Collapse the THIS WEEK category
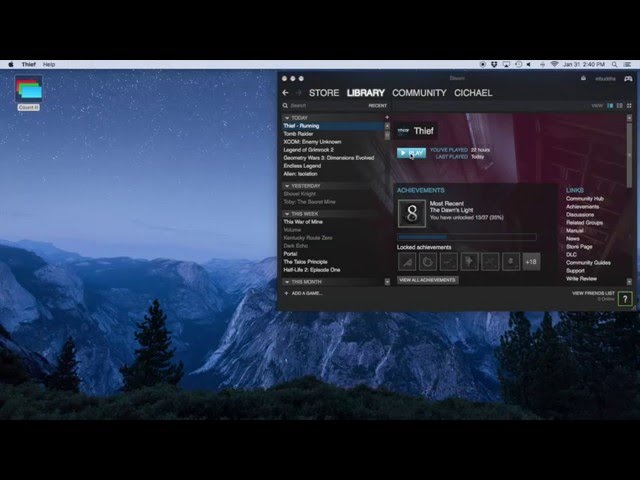Screen dimensions: 640x480 (x=287, y=214)
